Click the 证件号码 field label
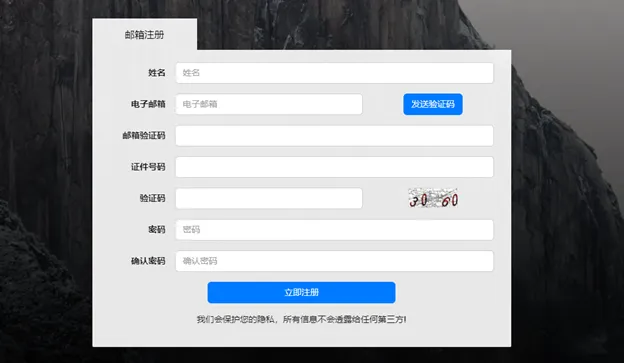 148,167
